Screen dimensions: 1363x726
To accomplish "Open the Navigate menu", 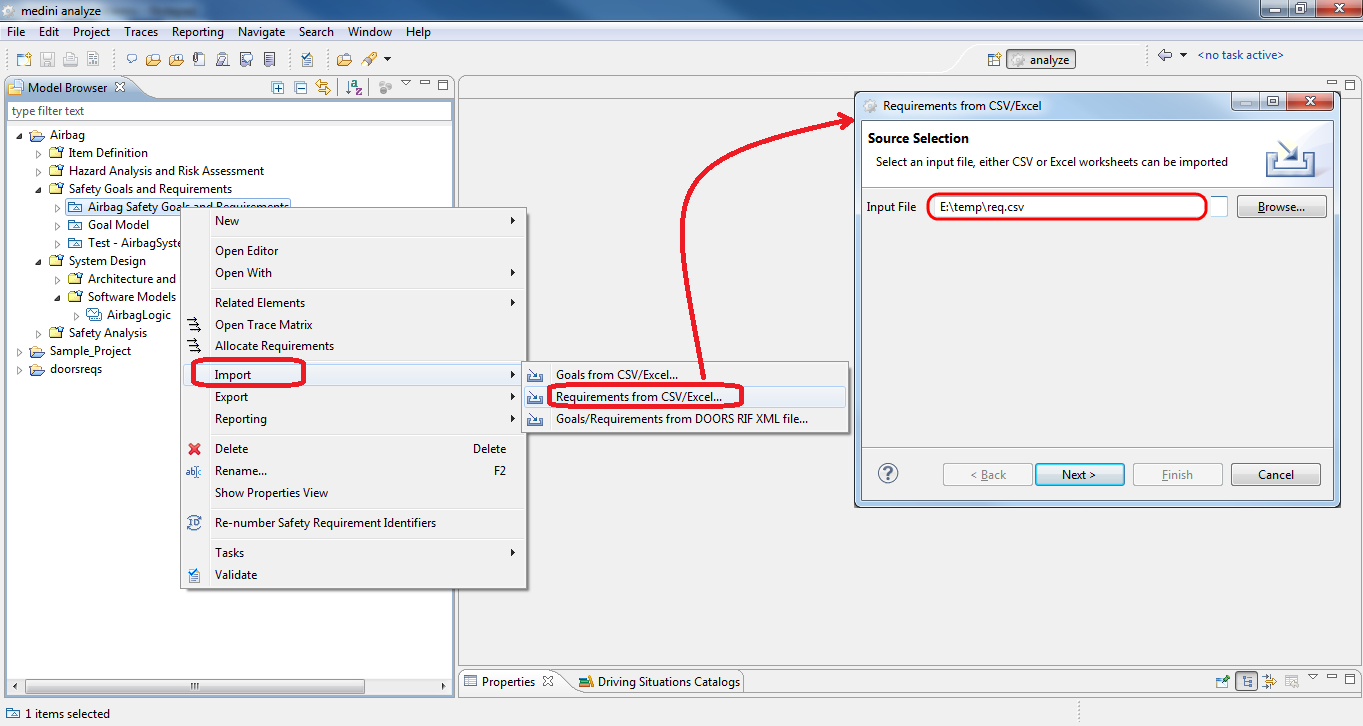I will point(261,32).
